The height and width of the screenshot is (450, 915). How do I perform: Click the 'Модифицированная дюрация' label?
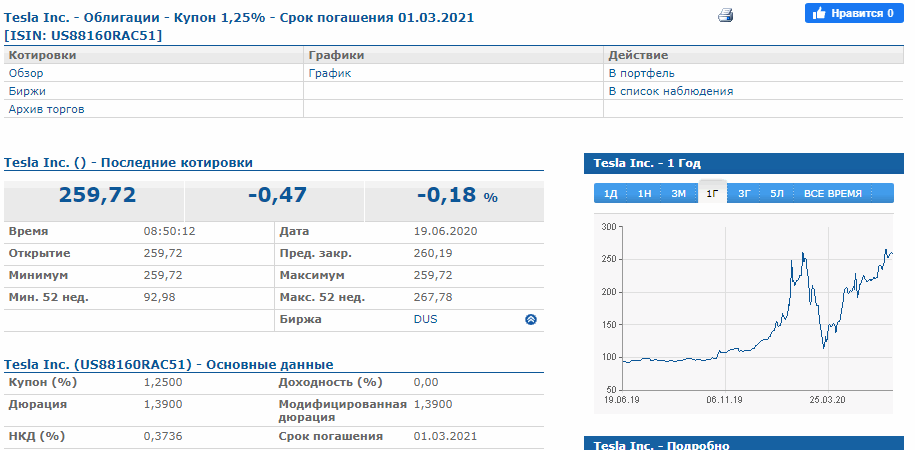(343, 411)
